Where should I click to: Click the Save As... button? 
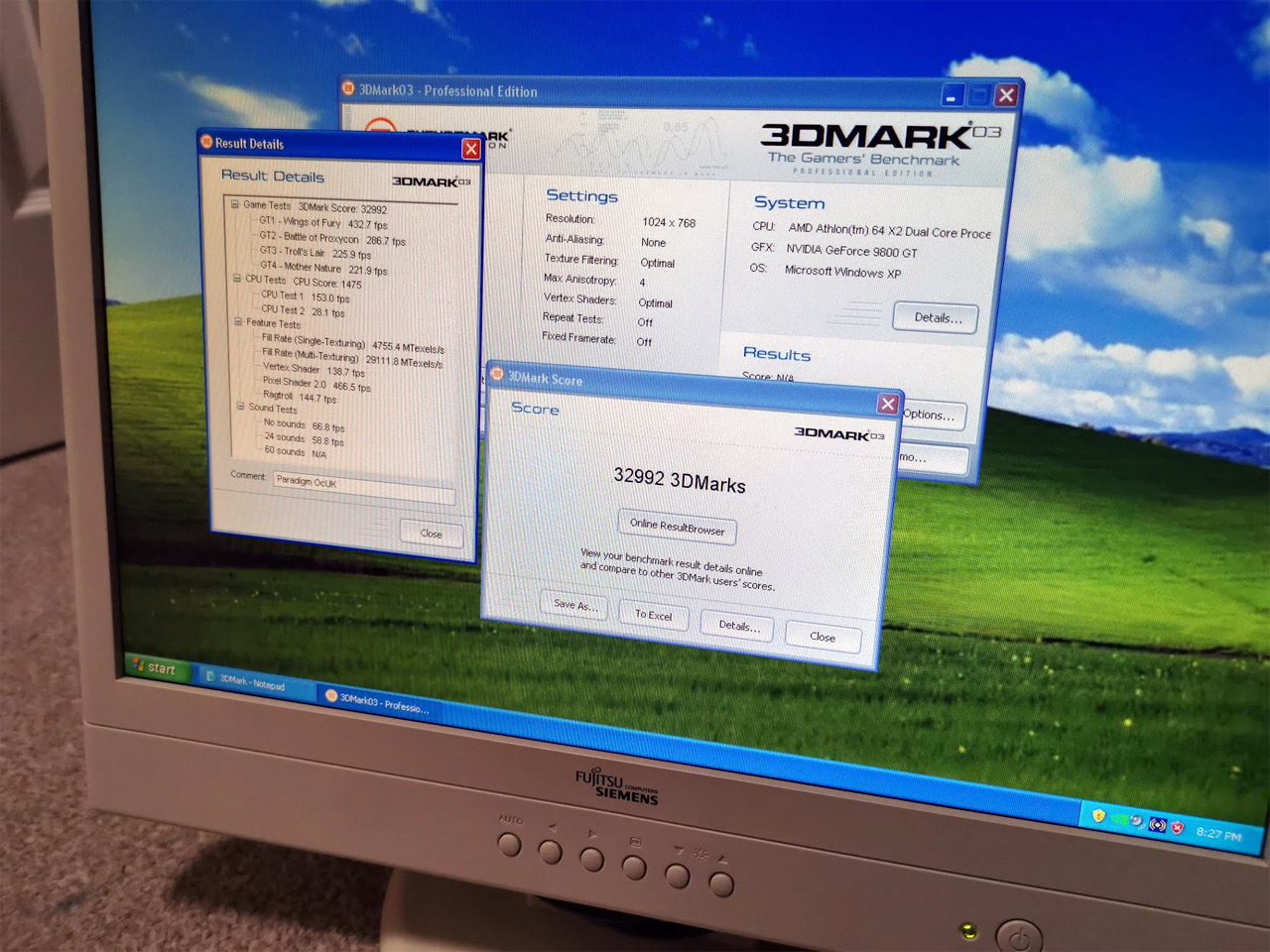pyautogui.click(x=575, y=604)
